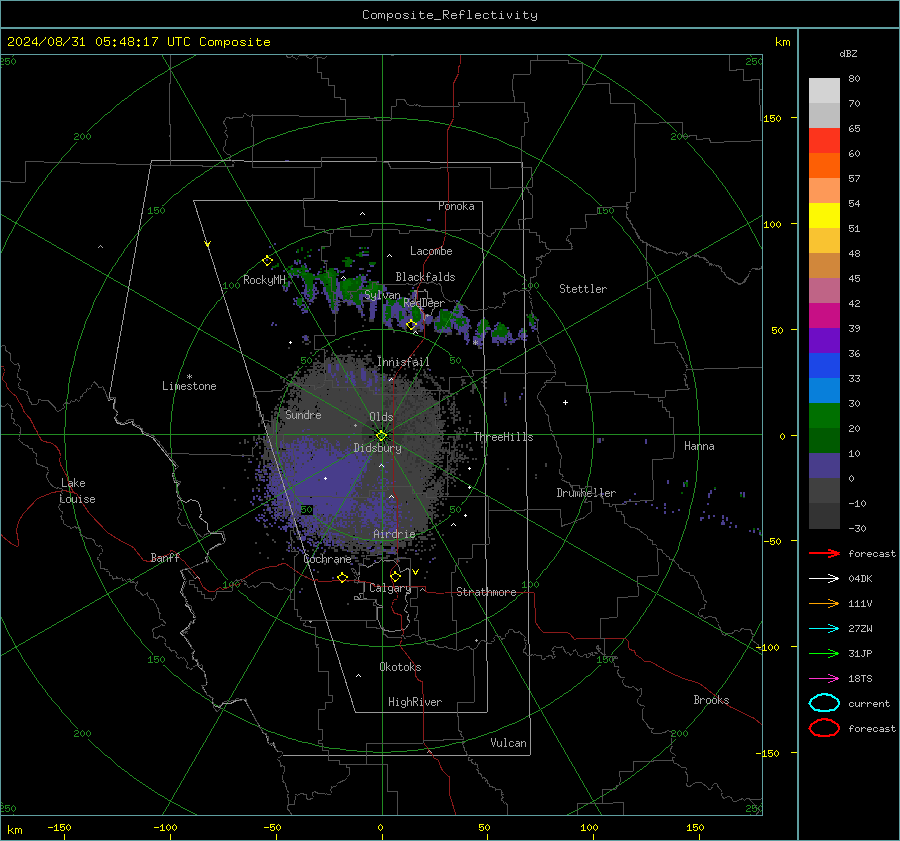Click the cyan 'current' ellipse legend icon

pos(824,703)
